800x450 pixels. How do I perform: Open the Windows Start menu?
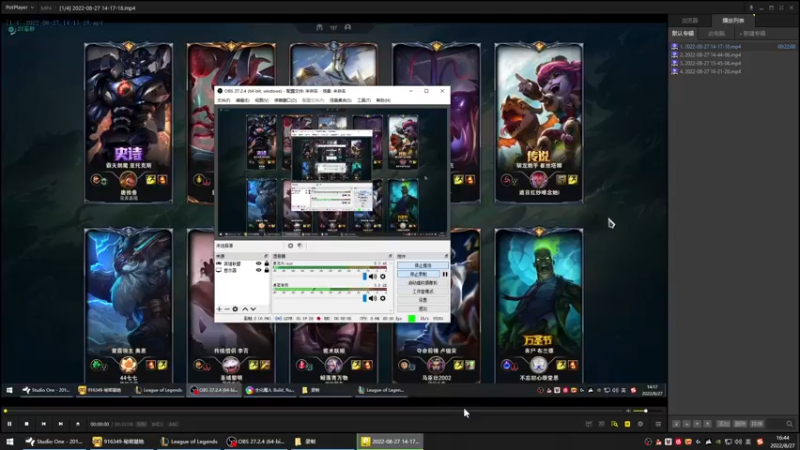pos(9,442)
